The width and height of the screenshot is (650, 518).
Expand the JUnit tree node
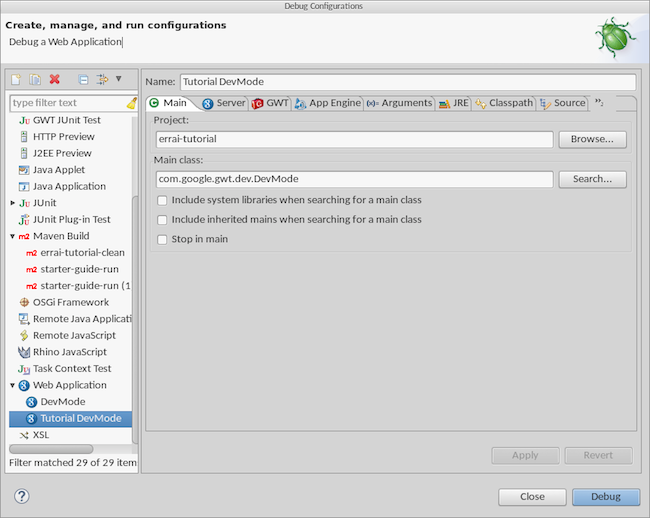pyautogui.click(x=12, y=203)
